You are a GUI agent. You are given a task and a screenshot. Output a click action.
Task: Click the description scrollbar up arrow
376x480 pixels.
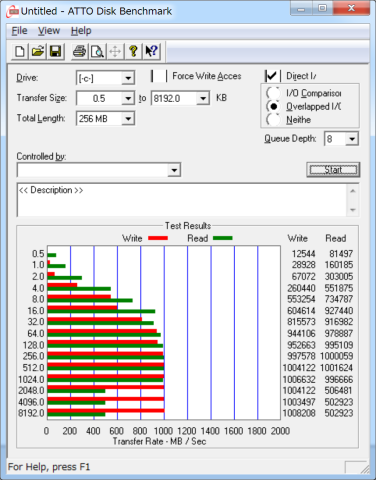coord(353,191)
